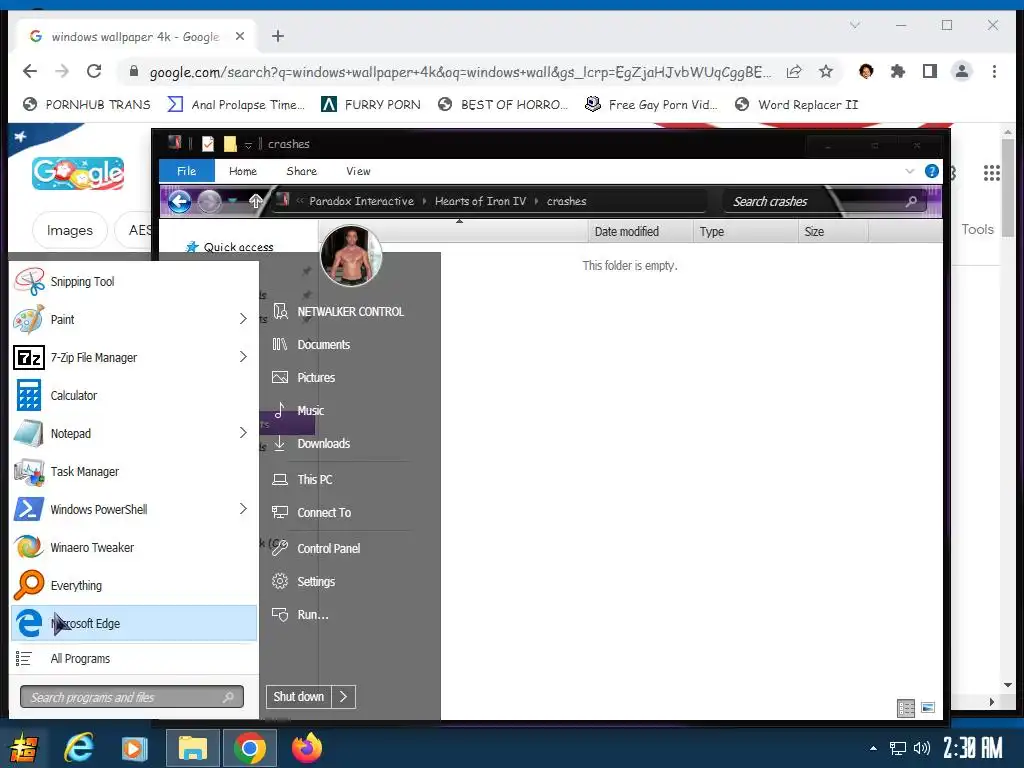The height and width of the screenshot is (768, 1024).
Task: Open volume control in system tray
Action: 921,748
